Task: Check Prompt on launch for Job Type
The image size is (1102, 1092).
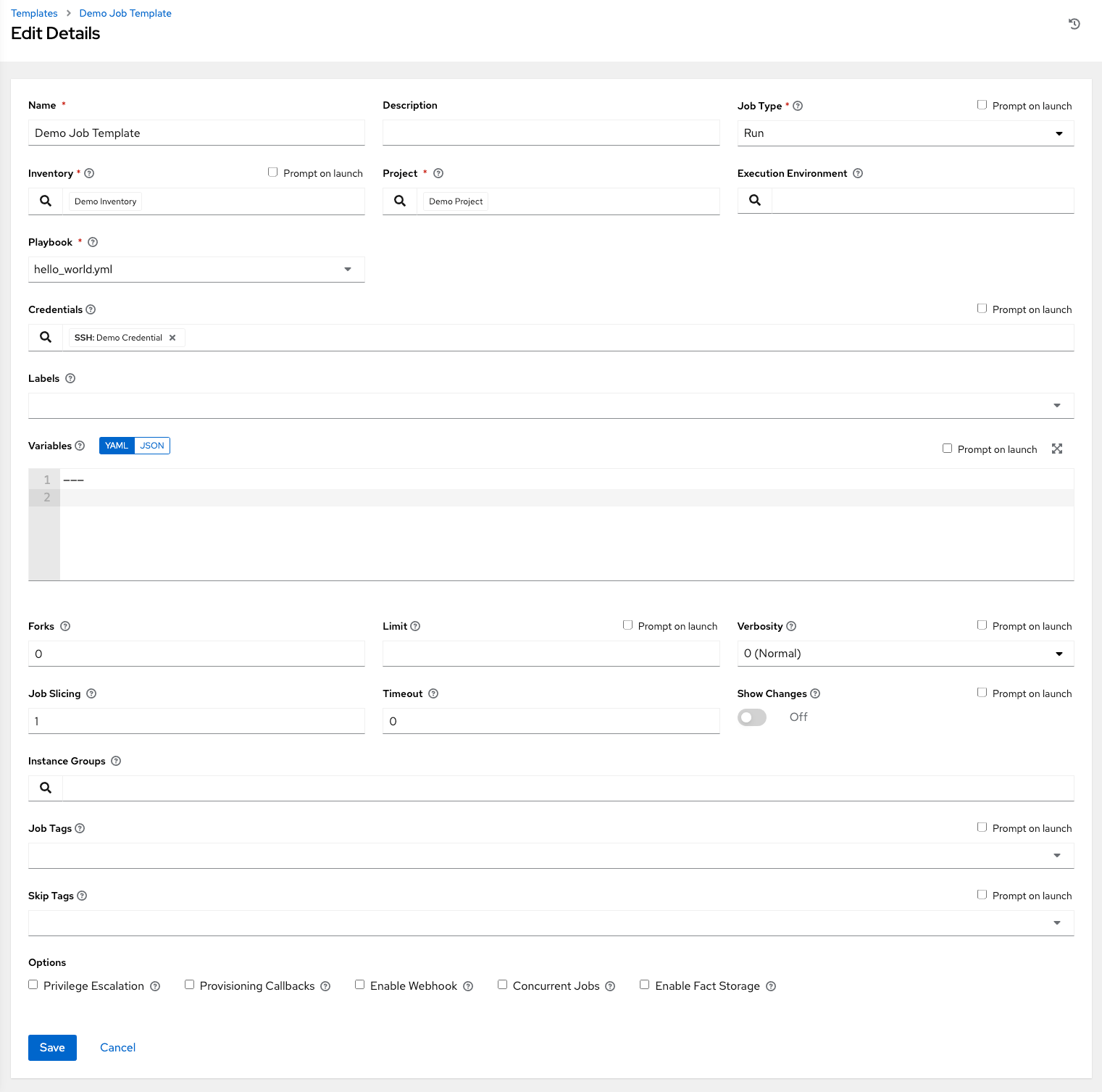Action: point(982,104)
